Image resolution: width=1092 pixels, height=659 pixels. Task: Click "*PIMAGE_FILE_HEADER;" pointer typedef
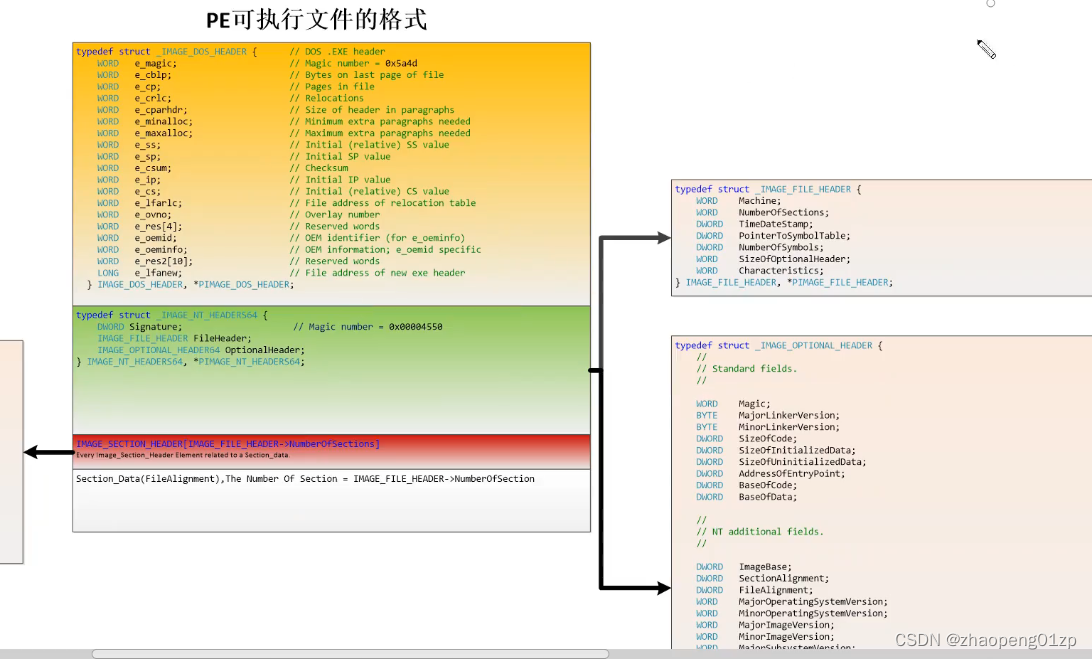tap(840, 283)
